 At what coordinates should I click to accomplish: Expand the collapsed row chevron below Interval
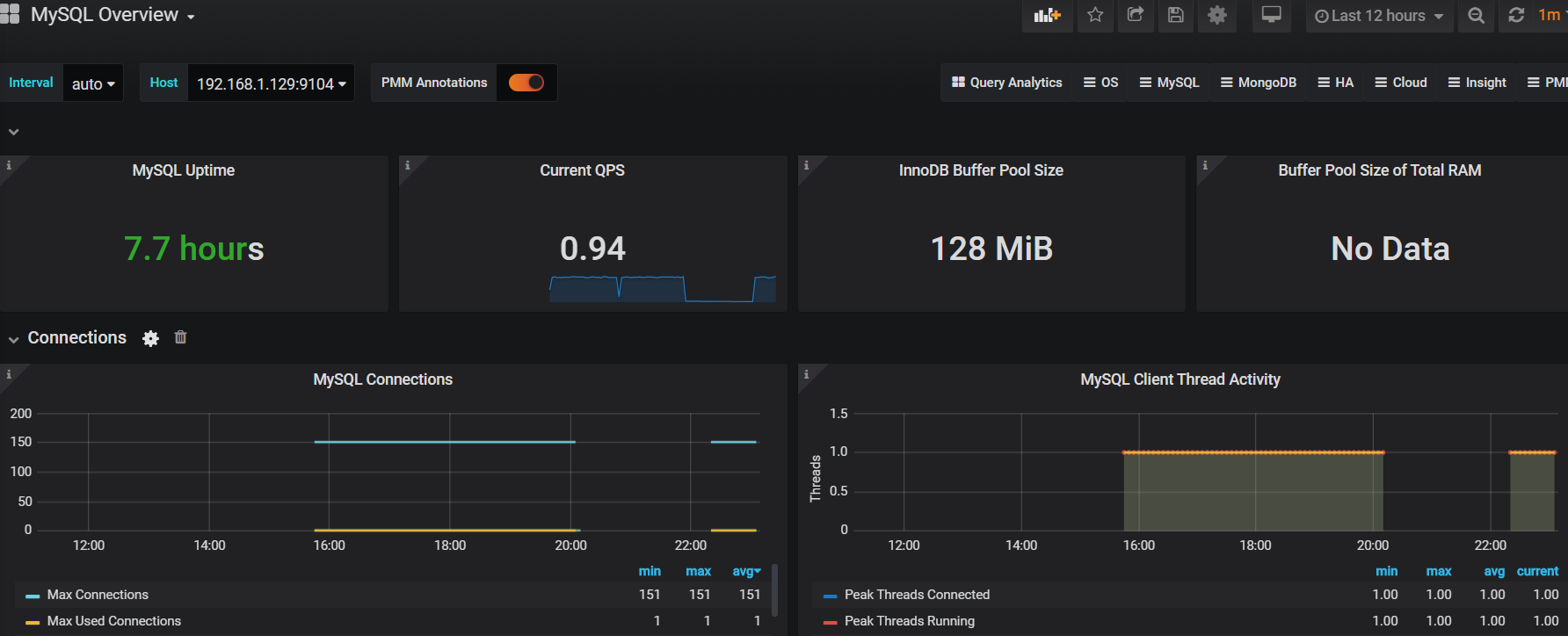tap(13, 132)
